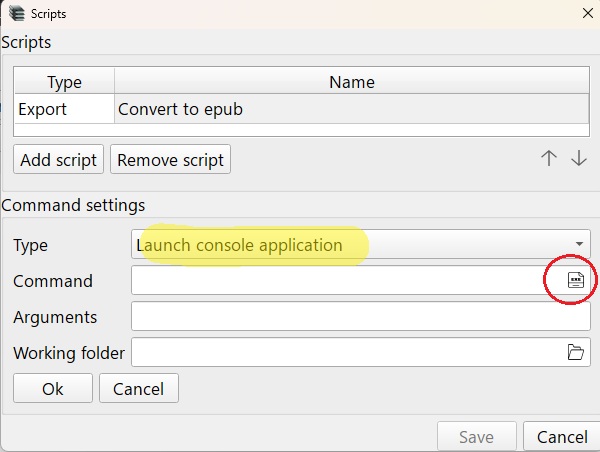Focus the Command input field

tap(347, 280)
